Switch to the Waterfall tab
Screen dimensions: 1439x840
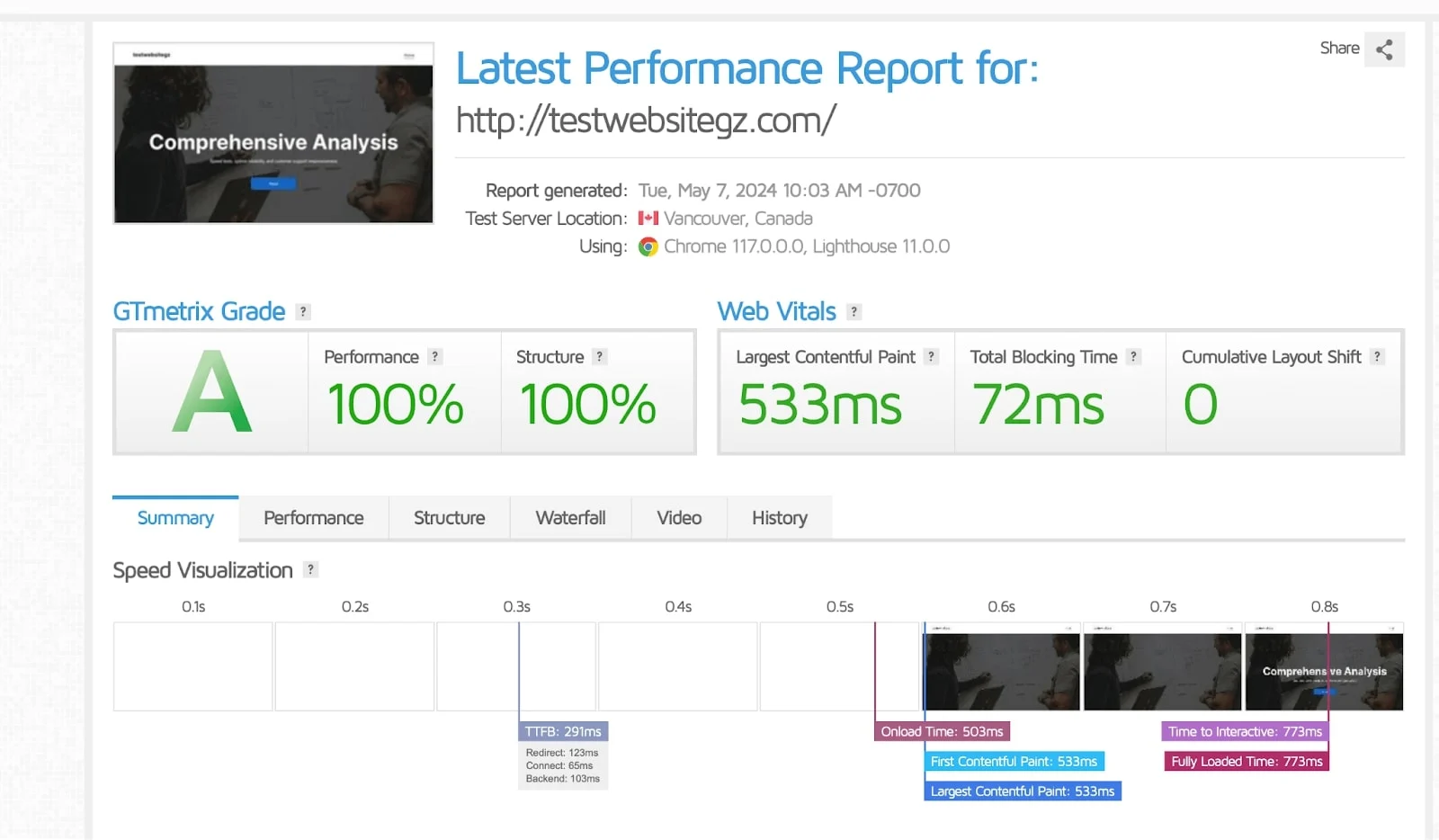pos(570,517)
